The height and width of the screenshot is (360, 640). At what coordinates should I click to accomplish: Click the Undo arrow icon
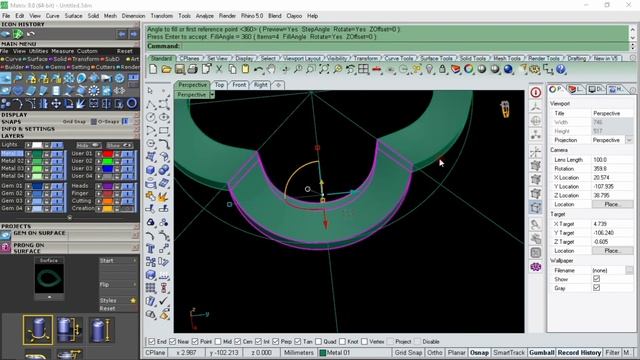(258, 69)
